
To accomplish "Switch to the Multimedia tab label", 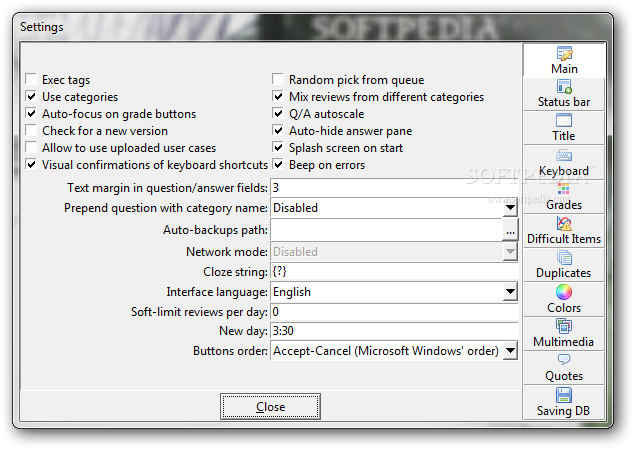I will point(564,342).
